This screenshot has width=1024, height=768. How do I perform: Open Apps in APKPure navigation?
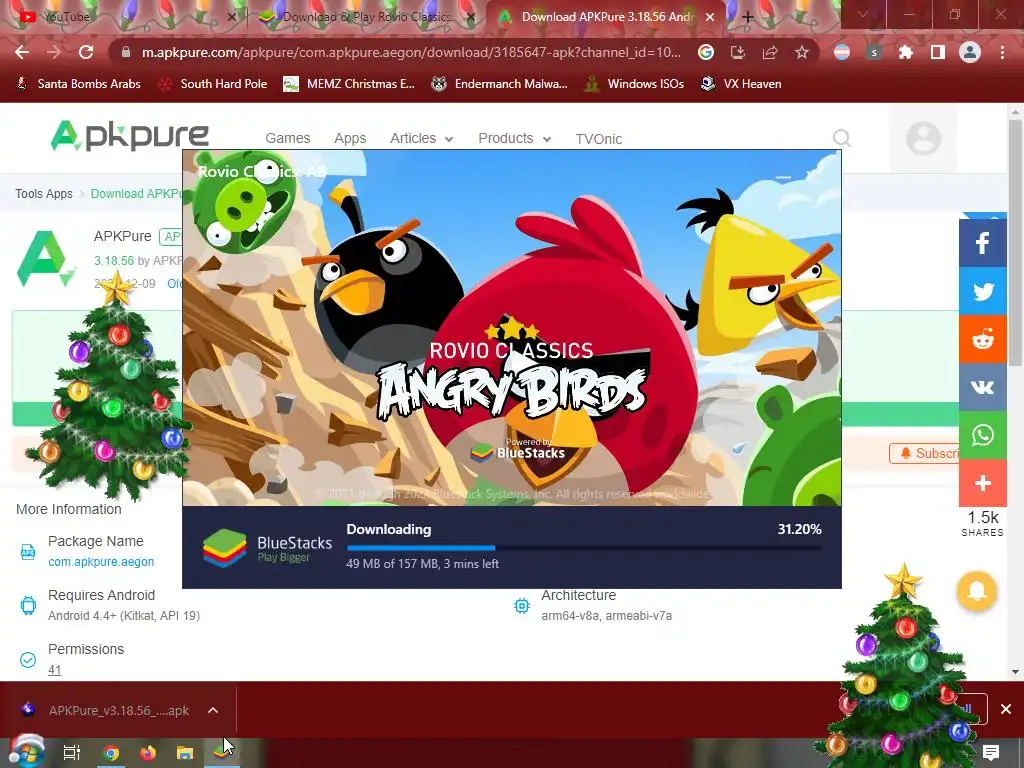pos(350,138)
